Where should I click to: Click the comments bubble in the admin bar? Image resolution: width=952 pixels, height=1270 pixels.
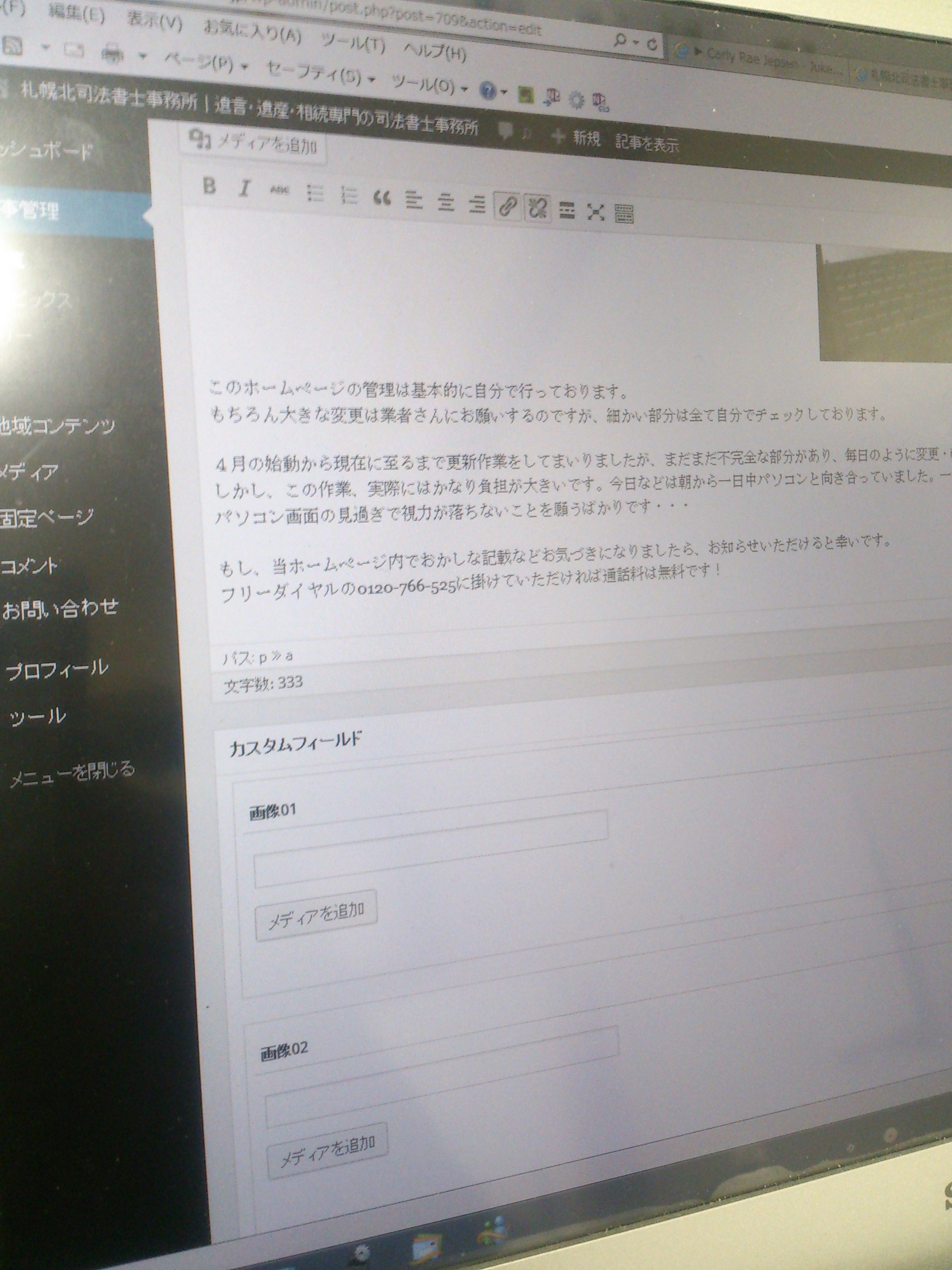coord(506,131)
